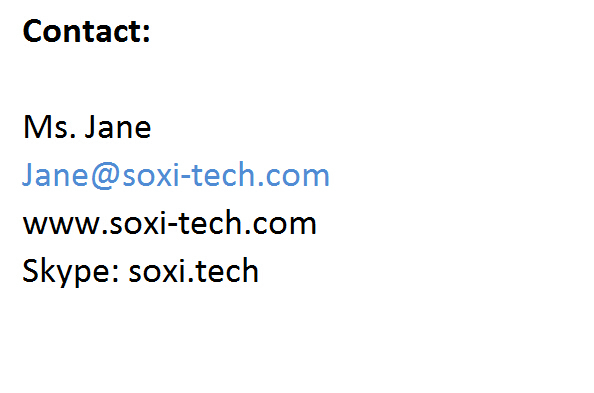Click the www.soxi-tech.com website address
Screen dimensions: 594x393
click(x=169, y=223)
